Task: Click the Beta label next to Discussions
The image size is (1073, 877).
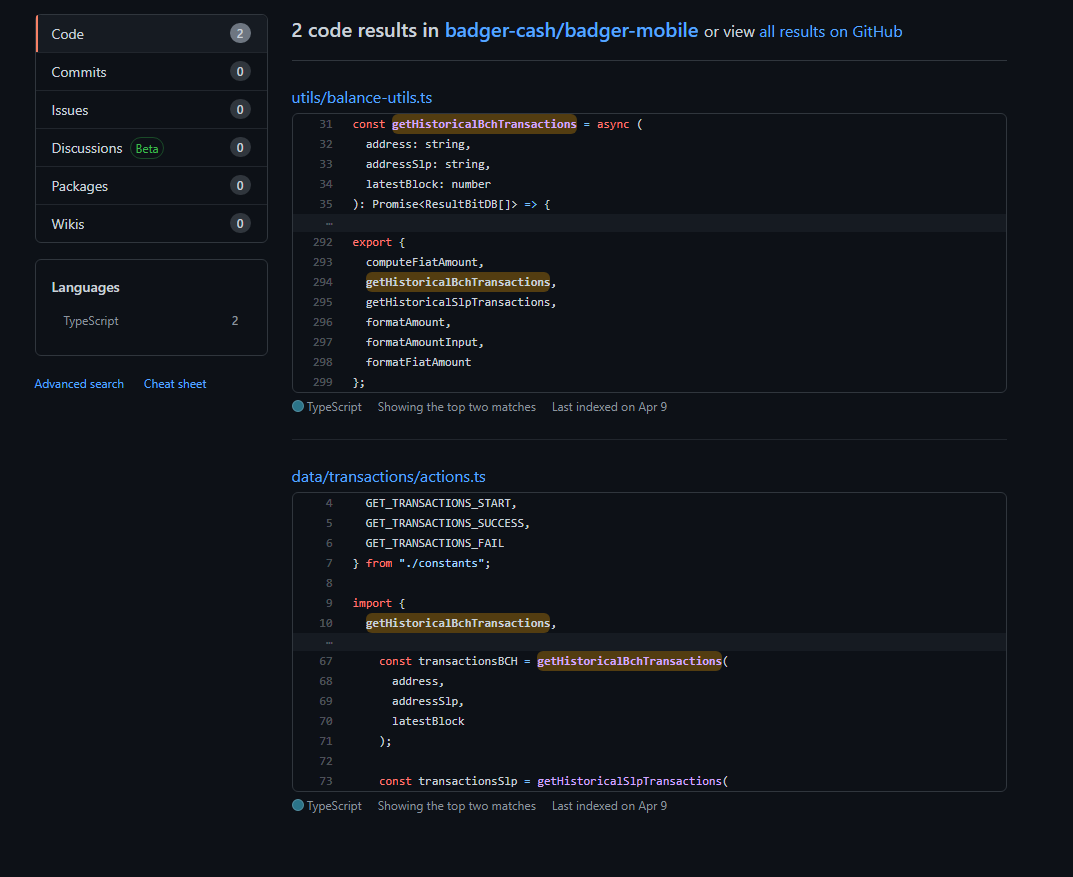Action: coord(147,148)
